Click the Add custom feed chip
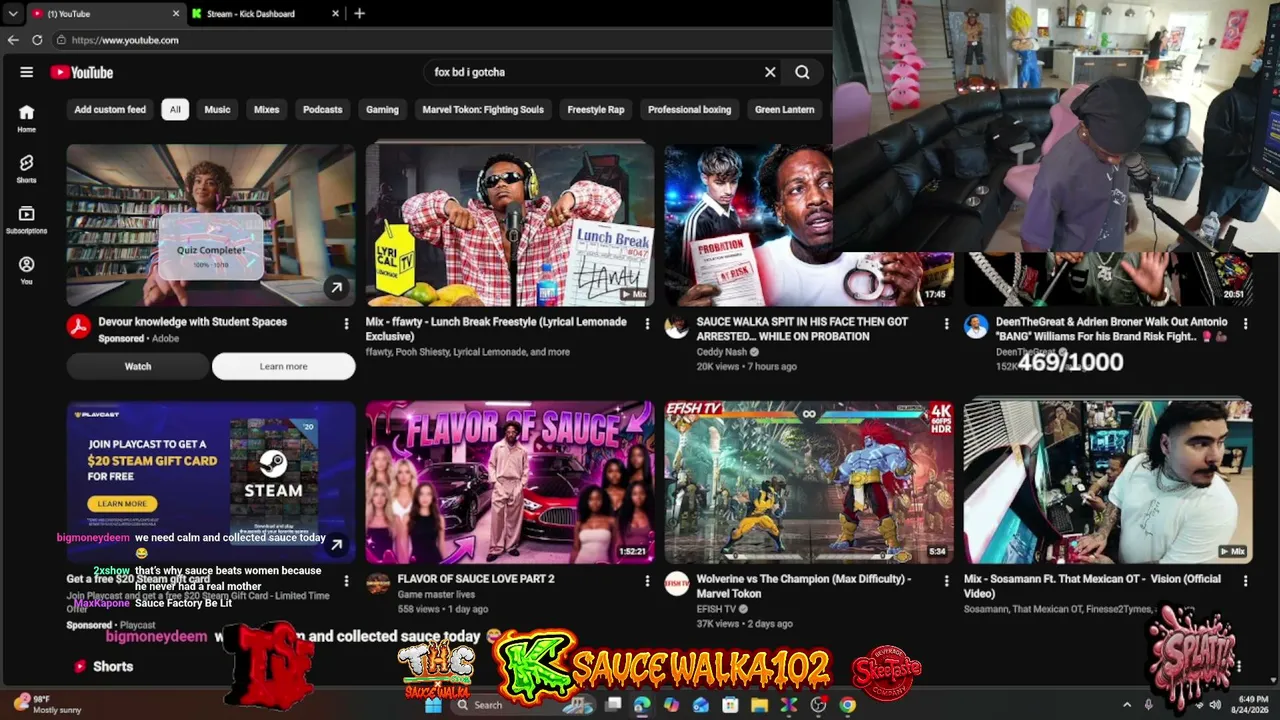1280x720 pixels. (110, 110)
